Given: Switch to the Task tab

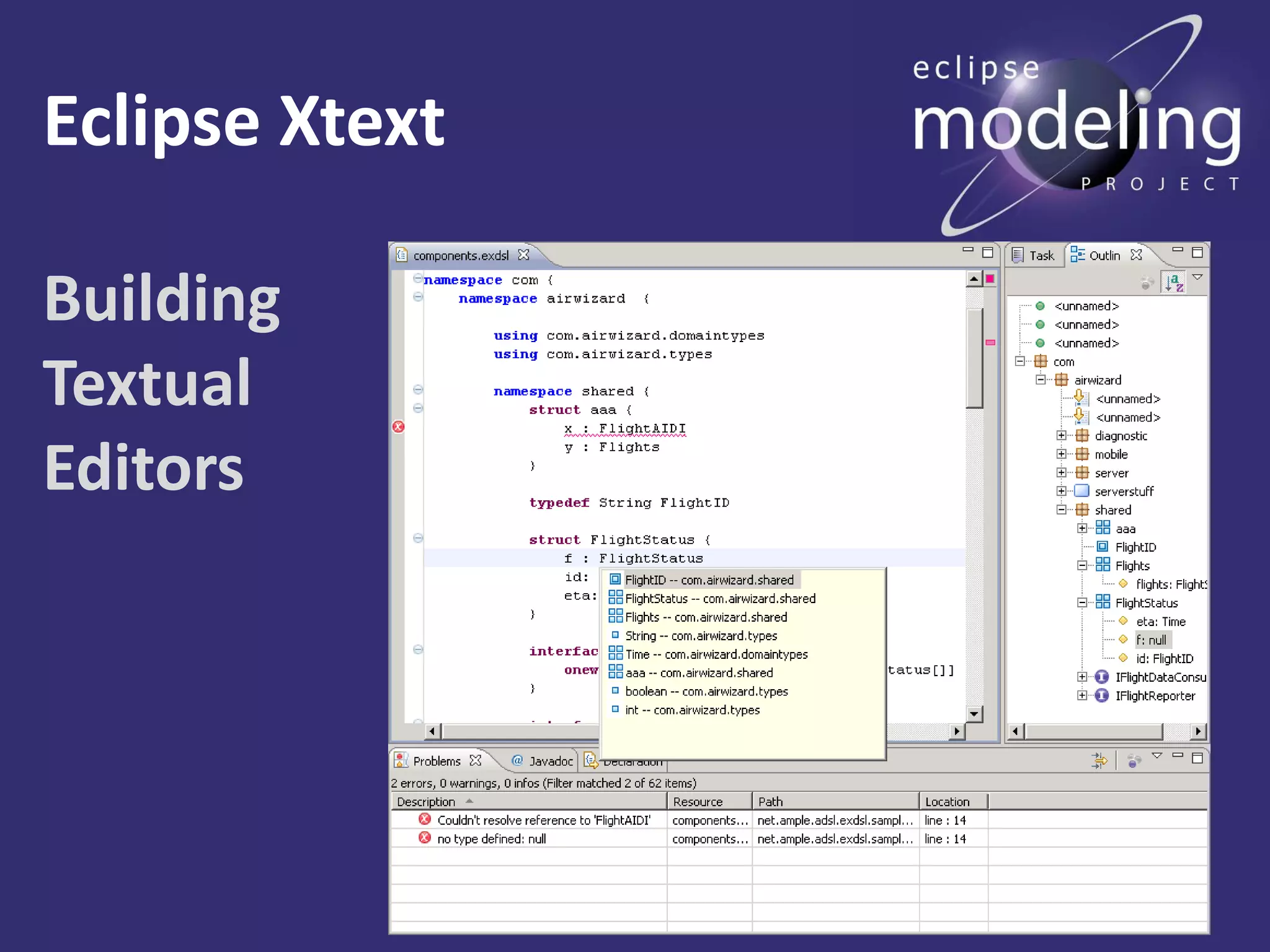Looking at the screenshot, I should [1033, 255].
